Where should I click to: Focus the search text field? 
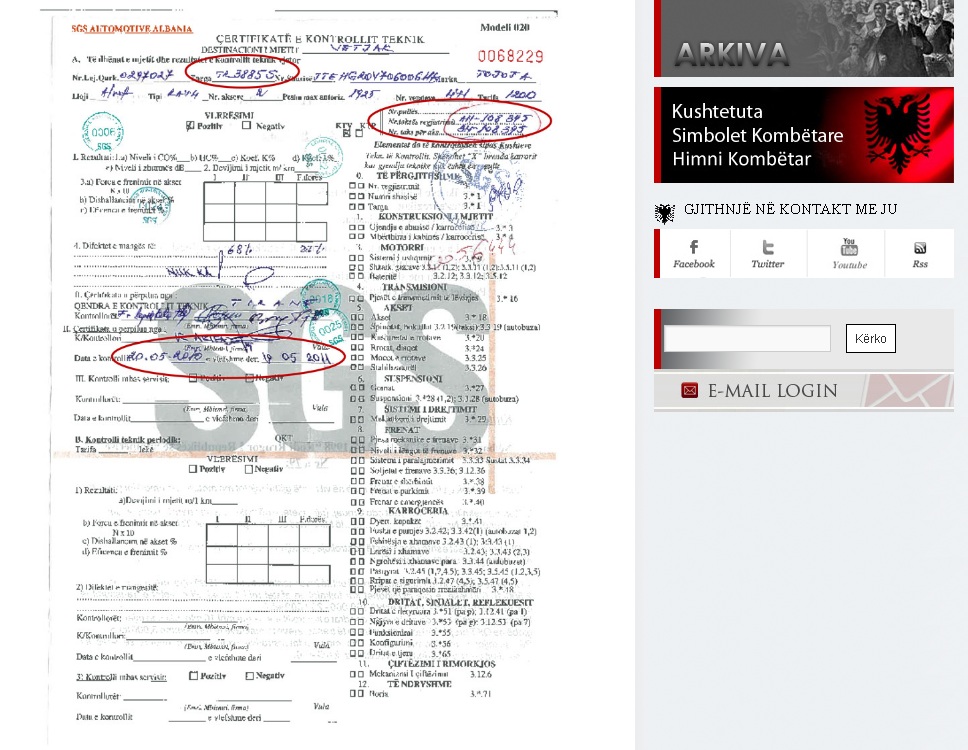click(747, 339)
